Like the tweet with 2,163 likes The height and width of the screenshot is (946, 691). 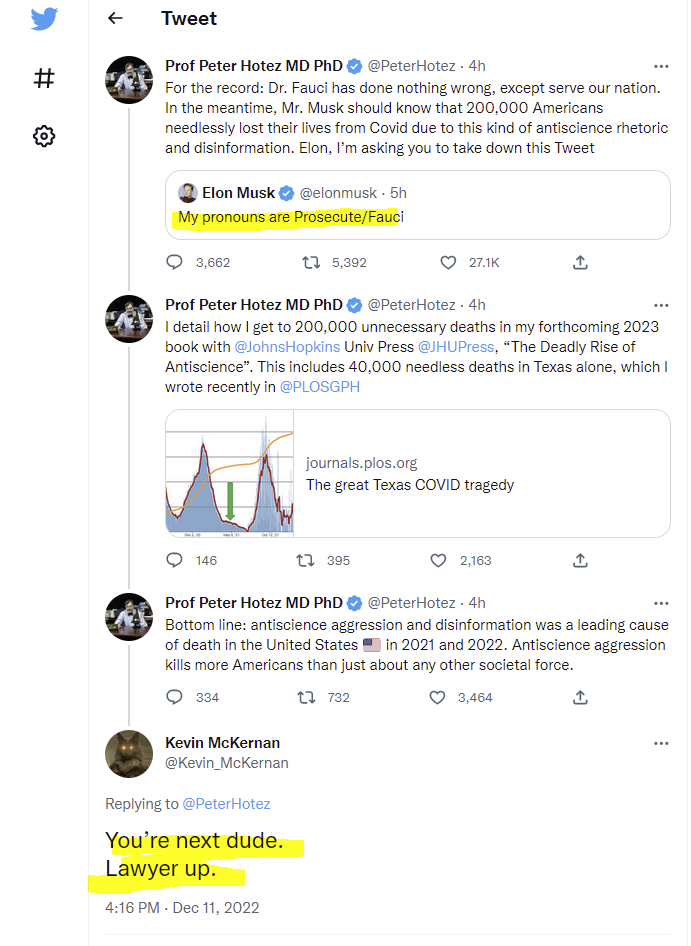pyautogui.click(x=438, y=561)
